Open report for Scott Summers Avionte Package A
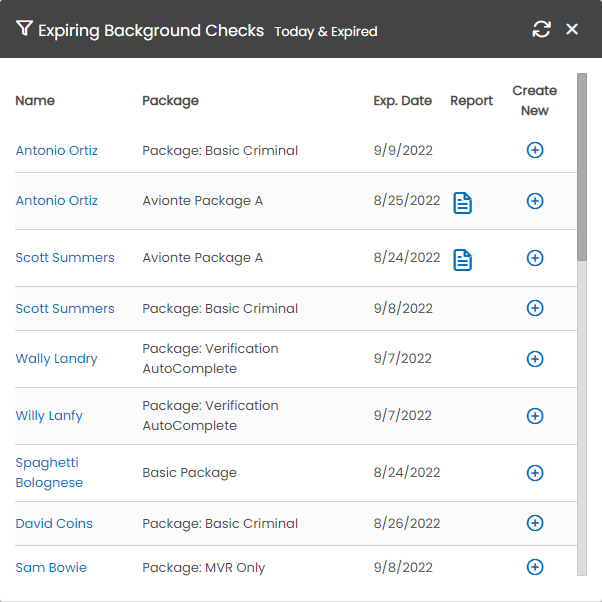 (x=462, y=260)
